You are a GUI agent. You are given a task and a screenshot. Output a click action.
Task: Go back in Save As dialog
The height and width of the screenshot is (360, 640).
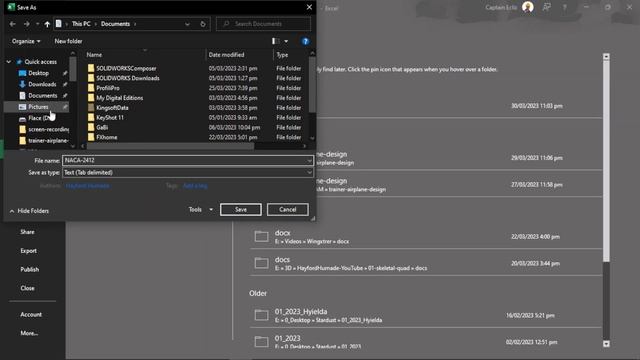tap(13, 24)
